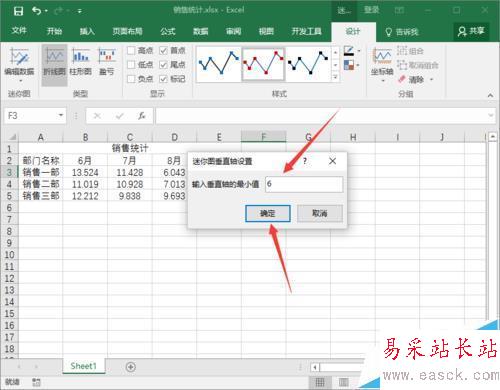Viewport: 500px width, 390px height.
Task: Uncheck the 标记 (Markers) checkbox
Action: pos(163,79)
